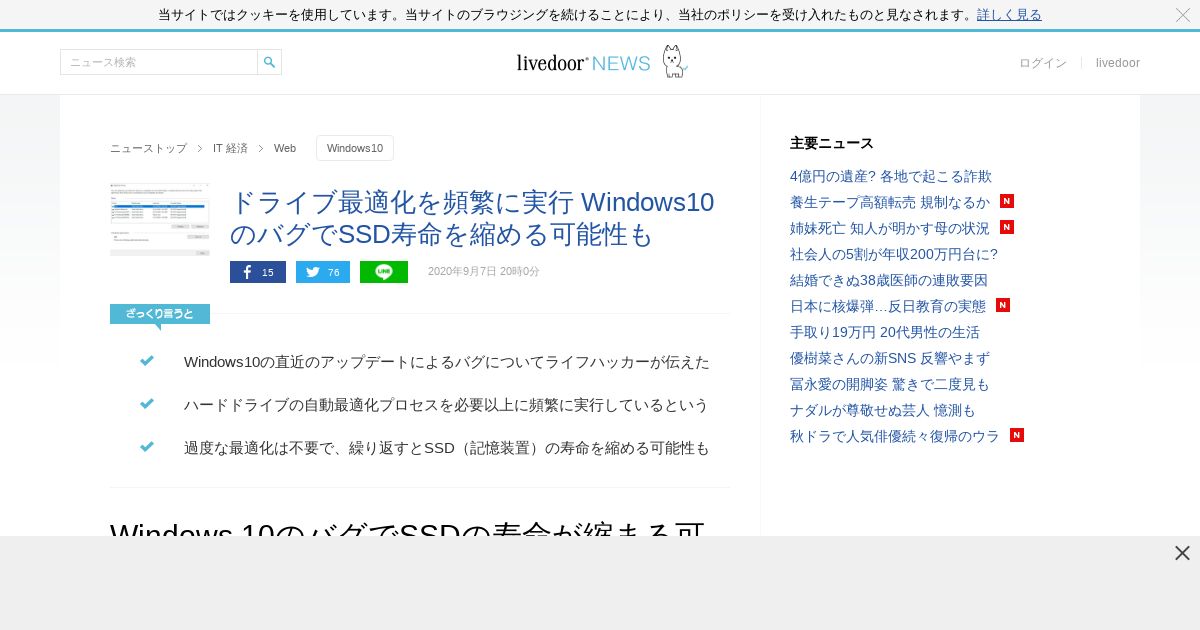Open ナダルが尊敬せぬ芸人 憶測も
The image size is (1200, 630).
pyautogui.click(x=883, y=410)
